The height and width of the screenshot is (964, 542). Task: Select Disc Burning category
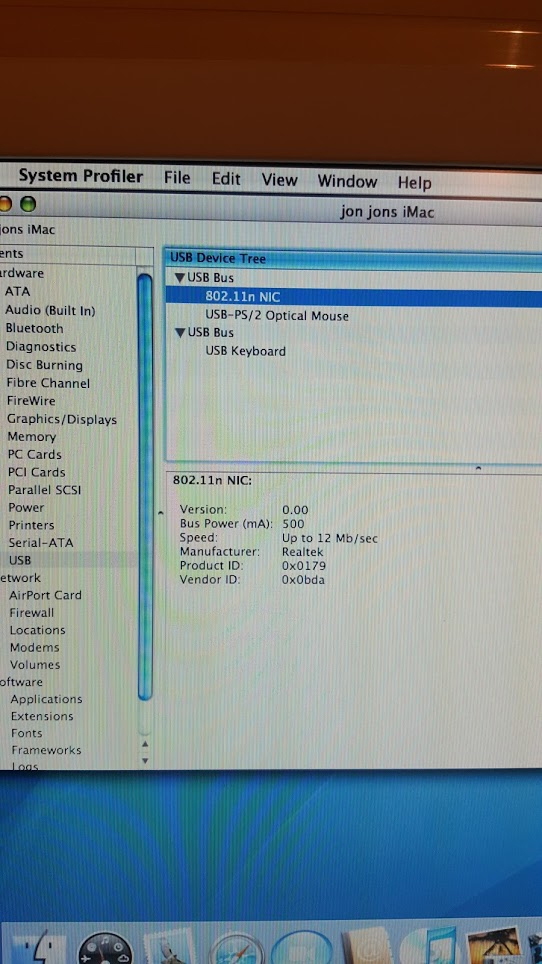click(x=44, y=365)
